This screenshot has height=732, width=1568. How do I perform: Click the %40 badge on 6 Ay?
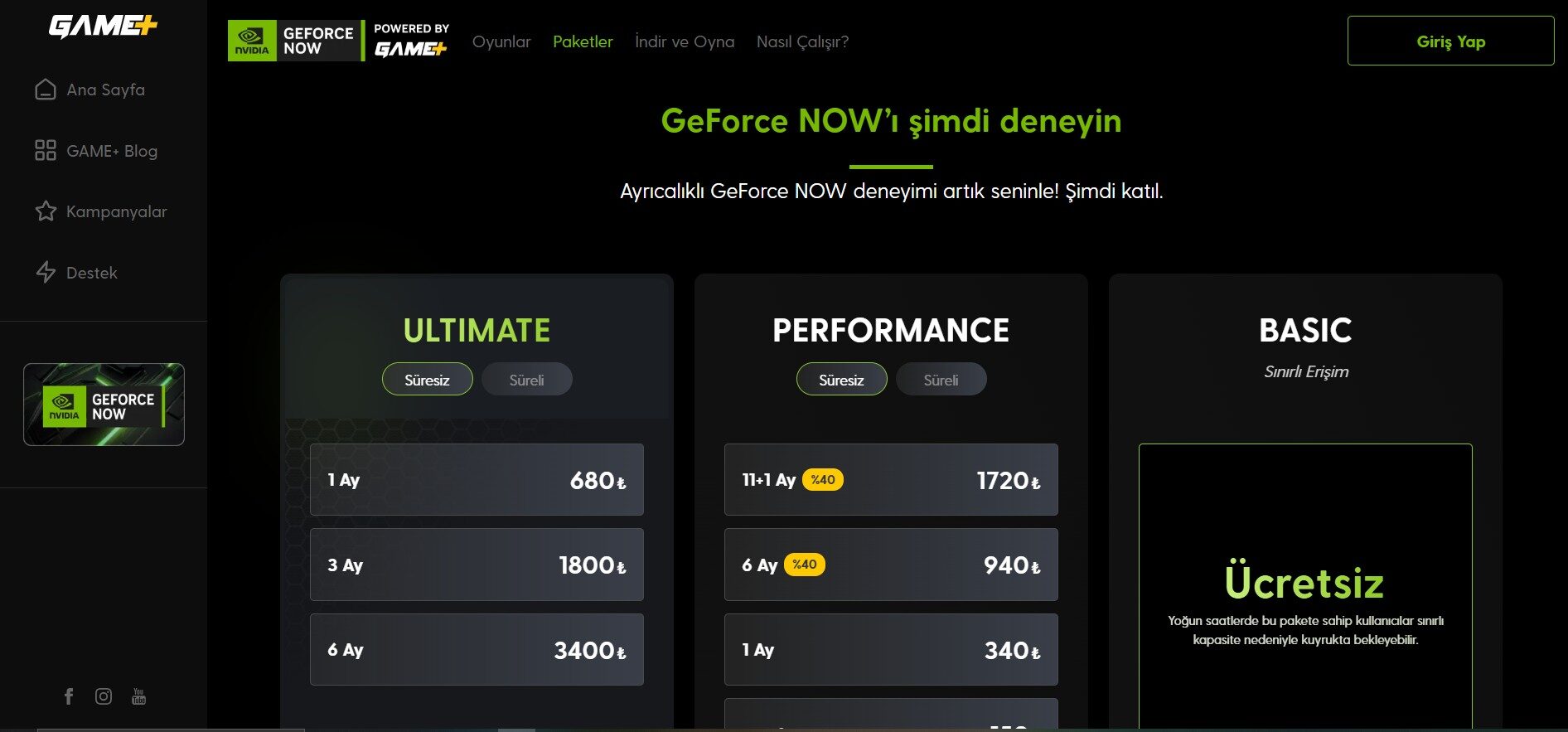tap(805, 565)
